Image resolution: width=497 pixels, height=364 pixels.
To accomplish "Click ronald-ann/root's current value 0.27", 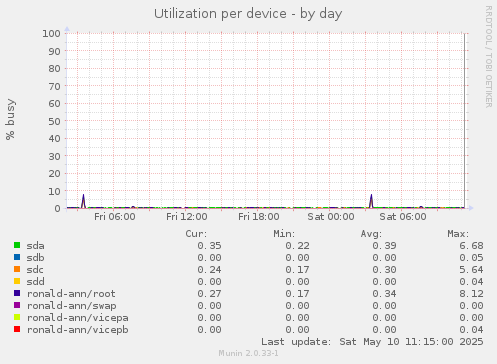I will 209,294.
